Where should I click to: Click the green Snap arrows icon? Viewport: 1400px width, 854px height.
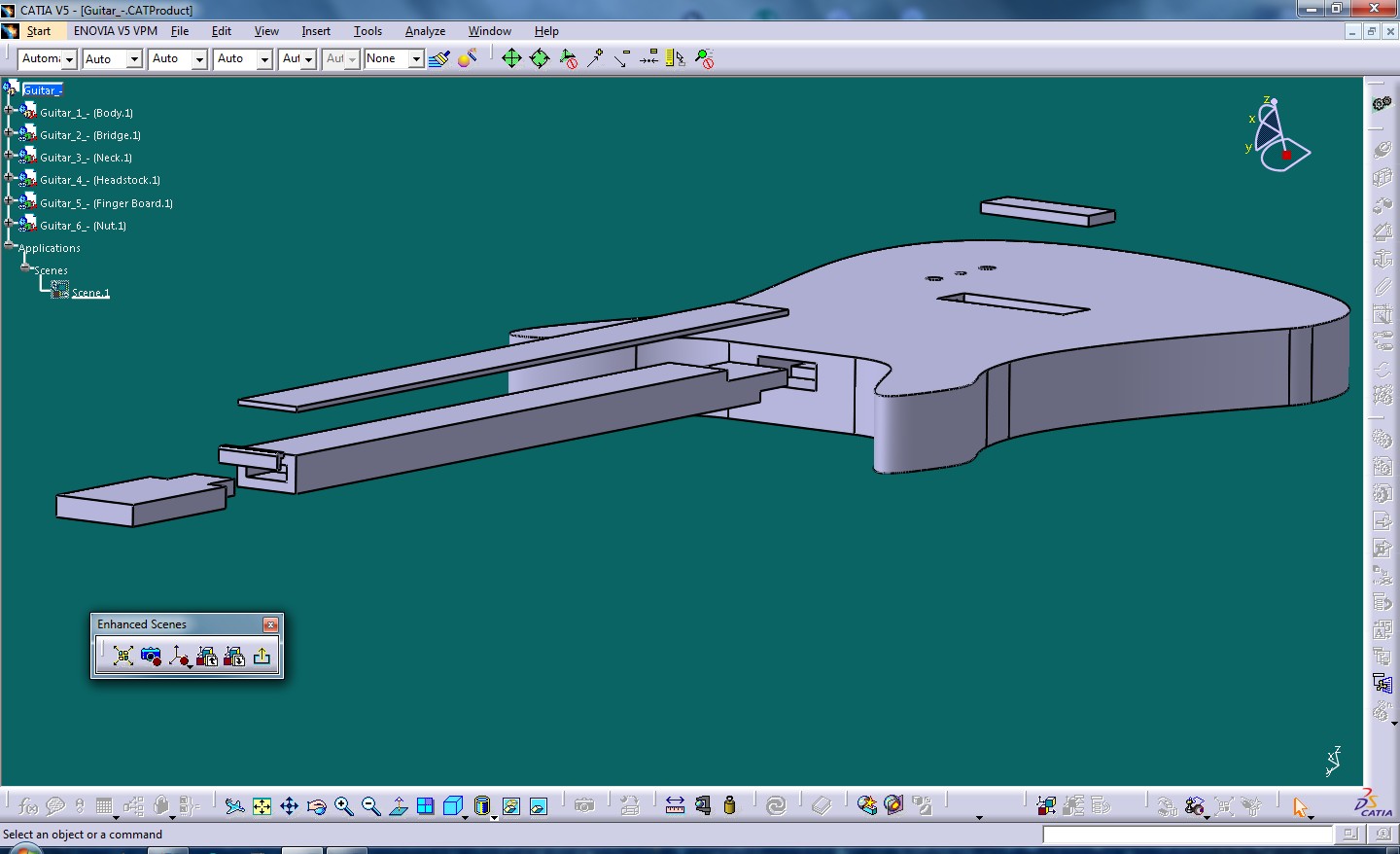(x=540, y=58)
